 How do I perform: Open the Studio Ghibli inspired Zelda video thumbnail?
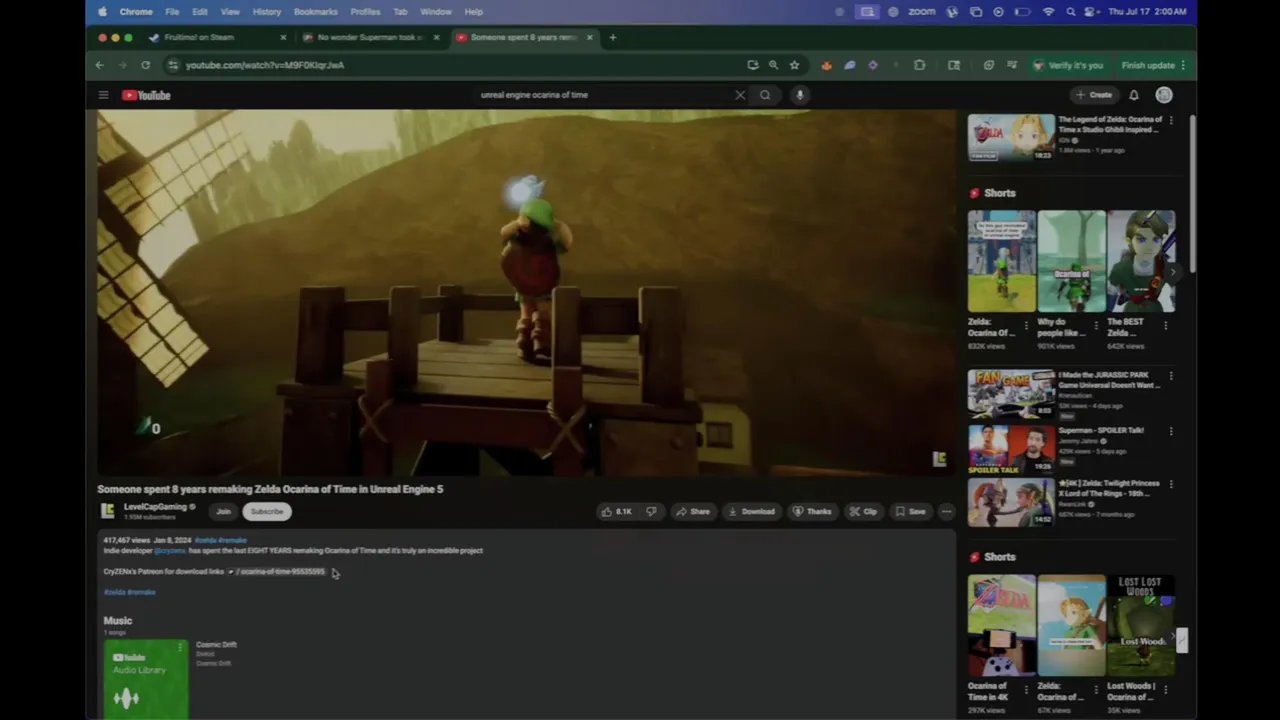coord(1011,137)
